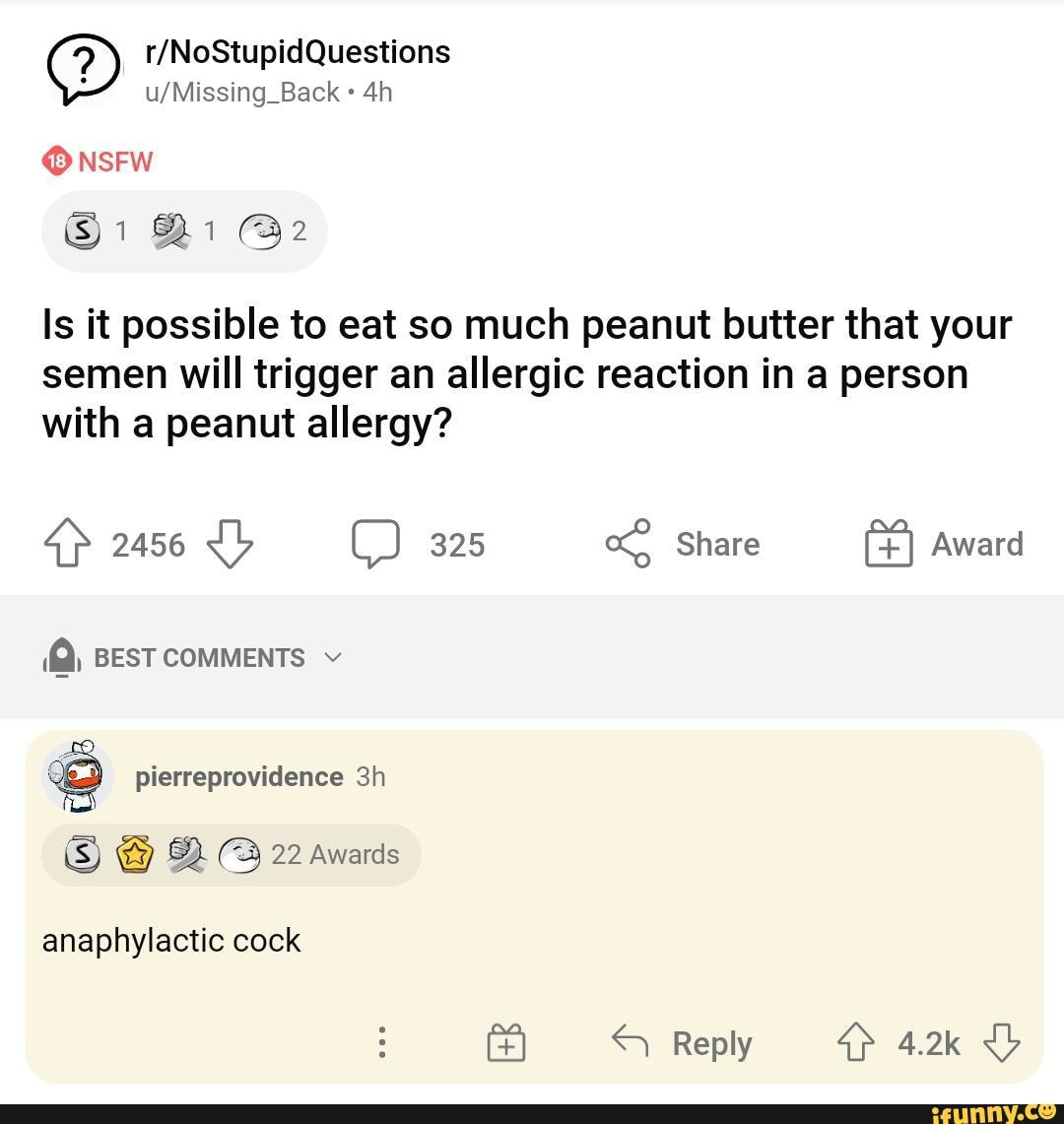1064x1124 pixels.
Task: Open pierreprovidence's Snoo avatar thumbnail
Action: tap(77, 776)
